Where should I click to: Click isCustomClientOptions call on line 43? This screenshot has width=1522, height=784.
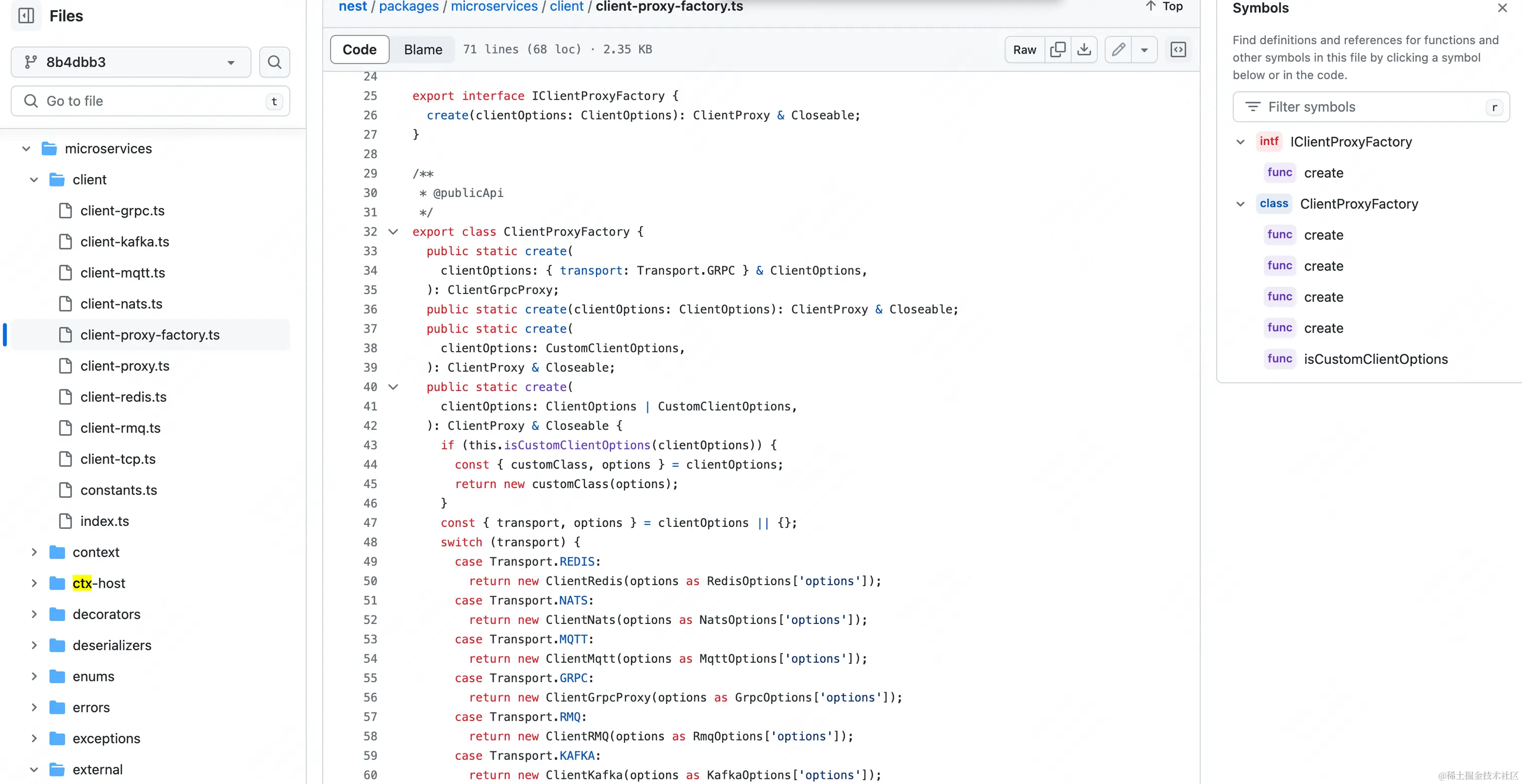coord(577,445)
